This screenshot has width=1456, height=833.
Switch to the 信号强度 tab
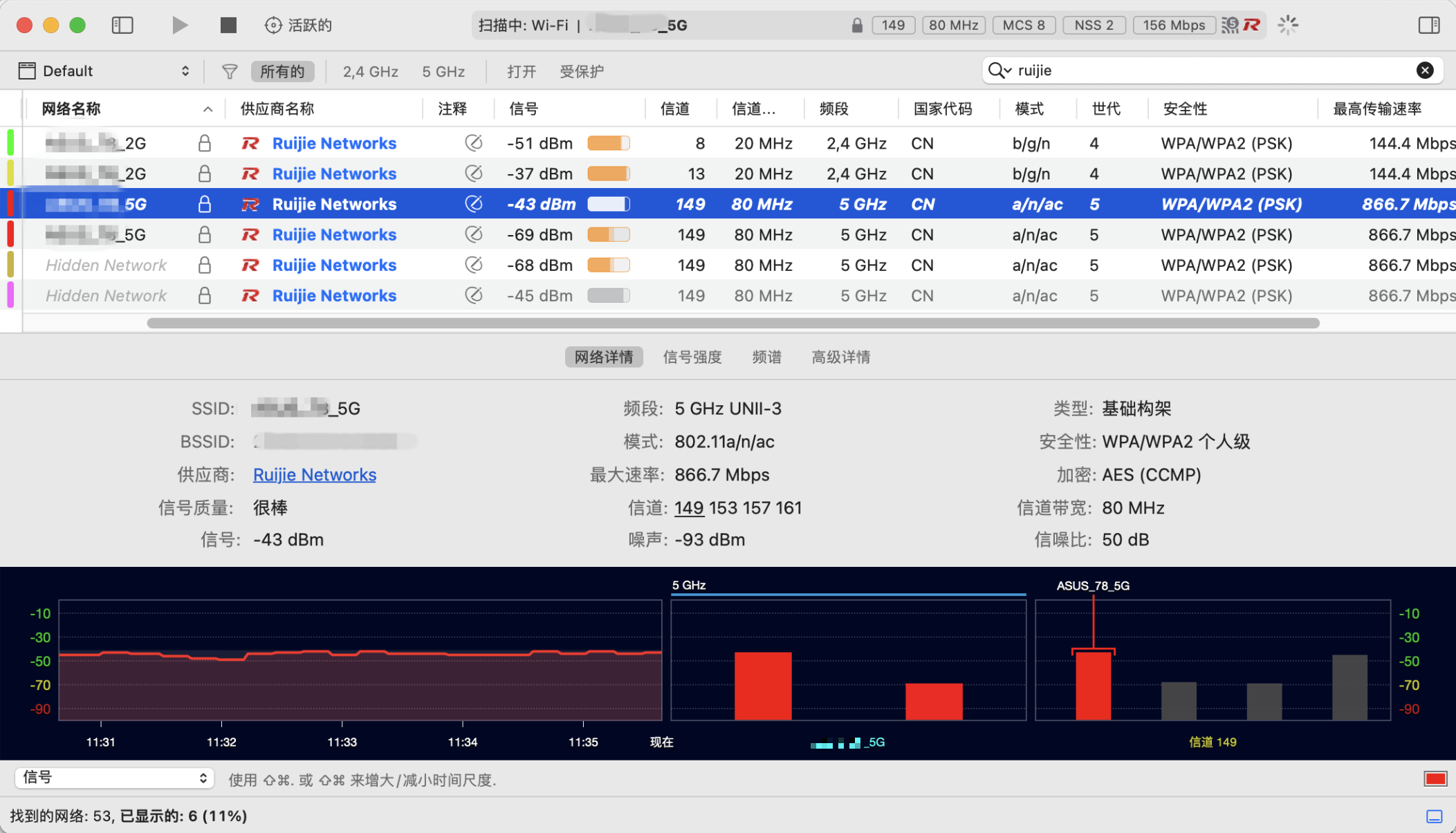692,357
